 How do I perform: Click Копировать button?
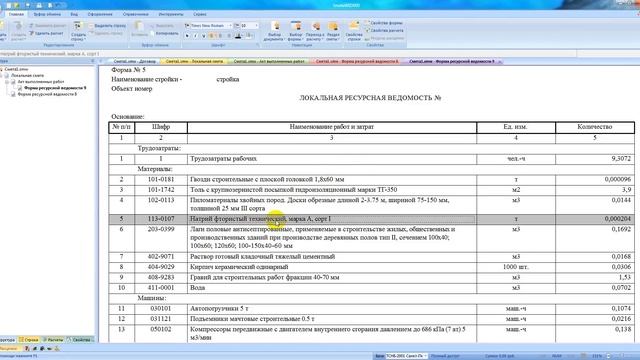[x=165, y=33]
